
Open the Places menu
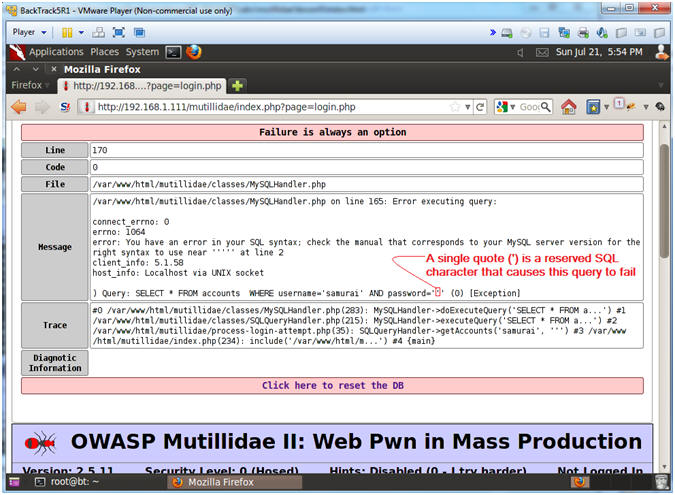tap(104, 52)
